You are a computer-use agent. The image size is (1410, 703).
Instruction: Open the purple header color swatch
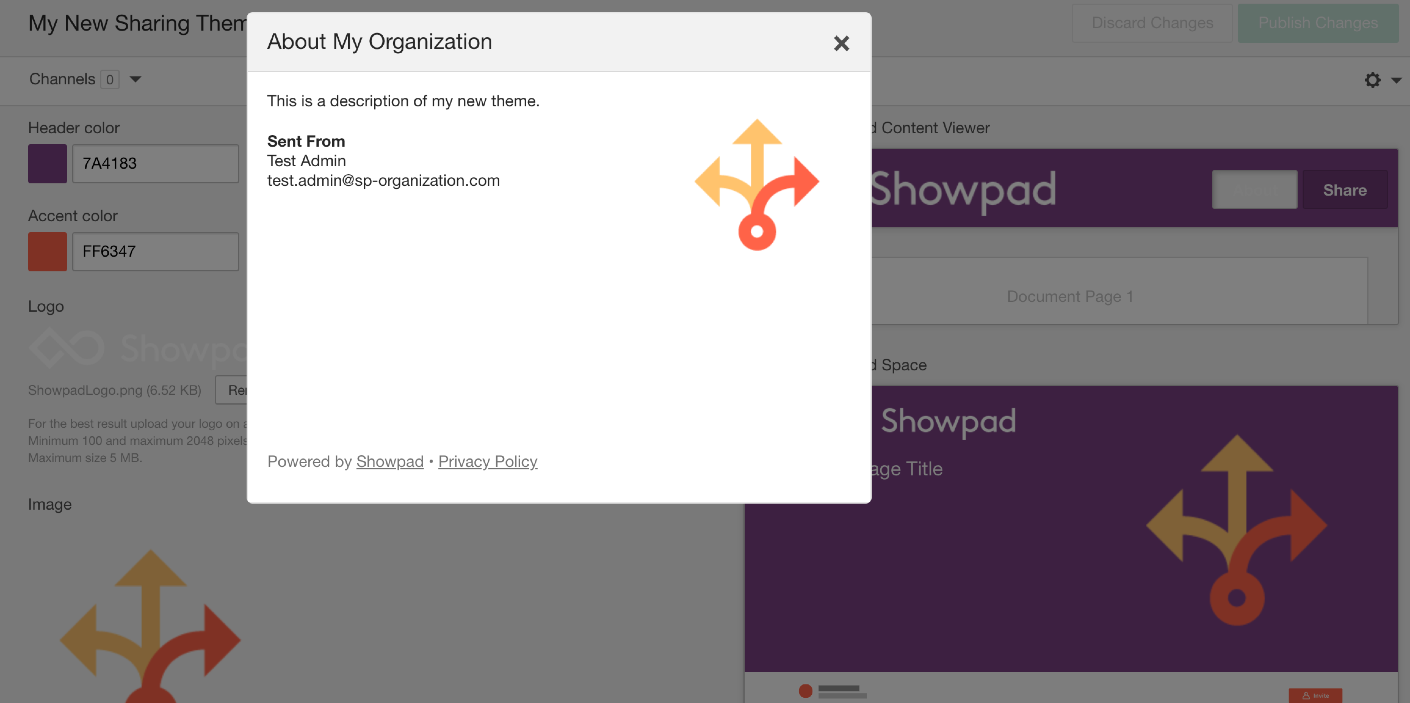(x=48, y=164)
